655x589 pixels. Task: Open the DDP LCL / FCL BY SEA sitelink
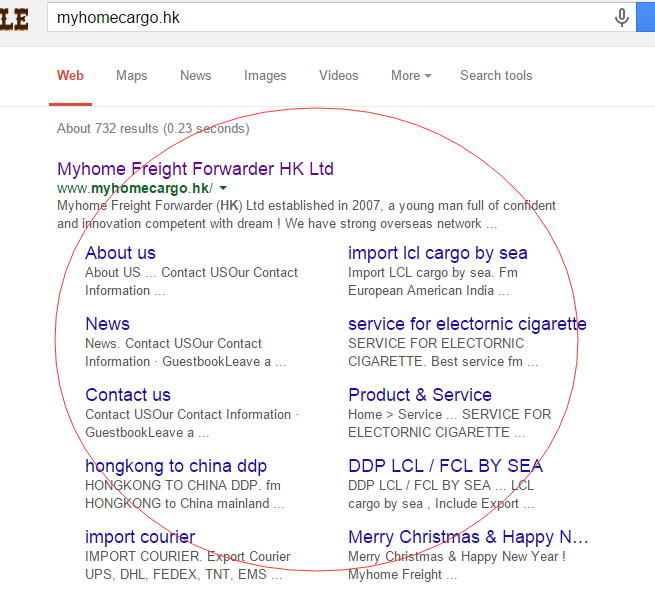pos(445,466)
